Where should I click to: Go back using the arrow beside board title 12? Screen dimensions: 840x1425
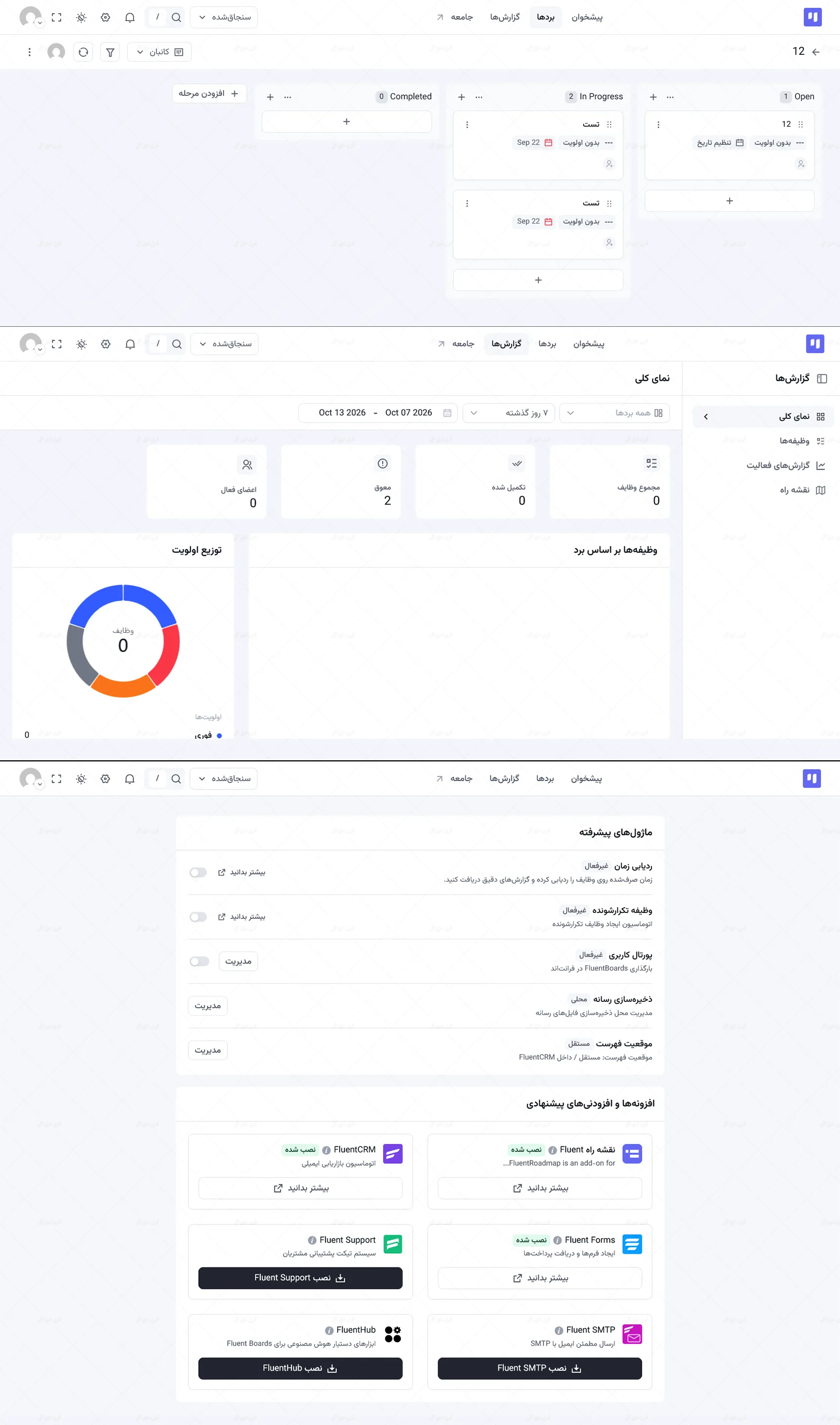(x=816, y=52)
